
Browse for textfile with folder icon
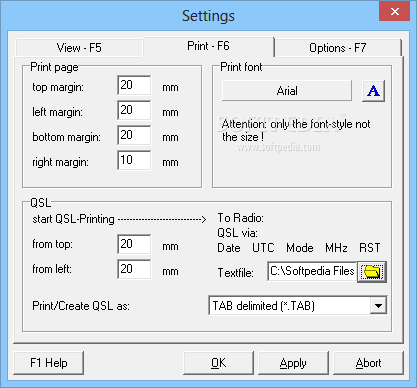click(372, 272)
